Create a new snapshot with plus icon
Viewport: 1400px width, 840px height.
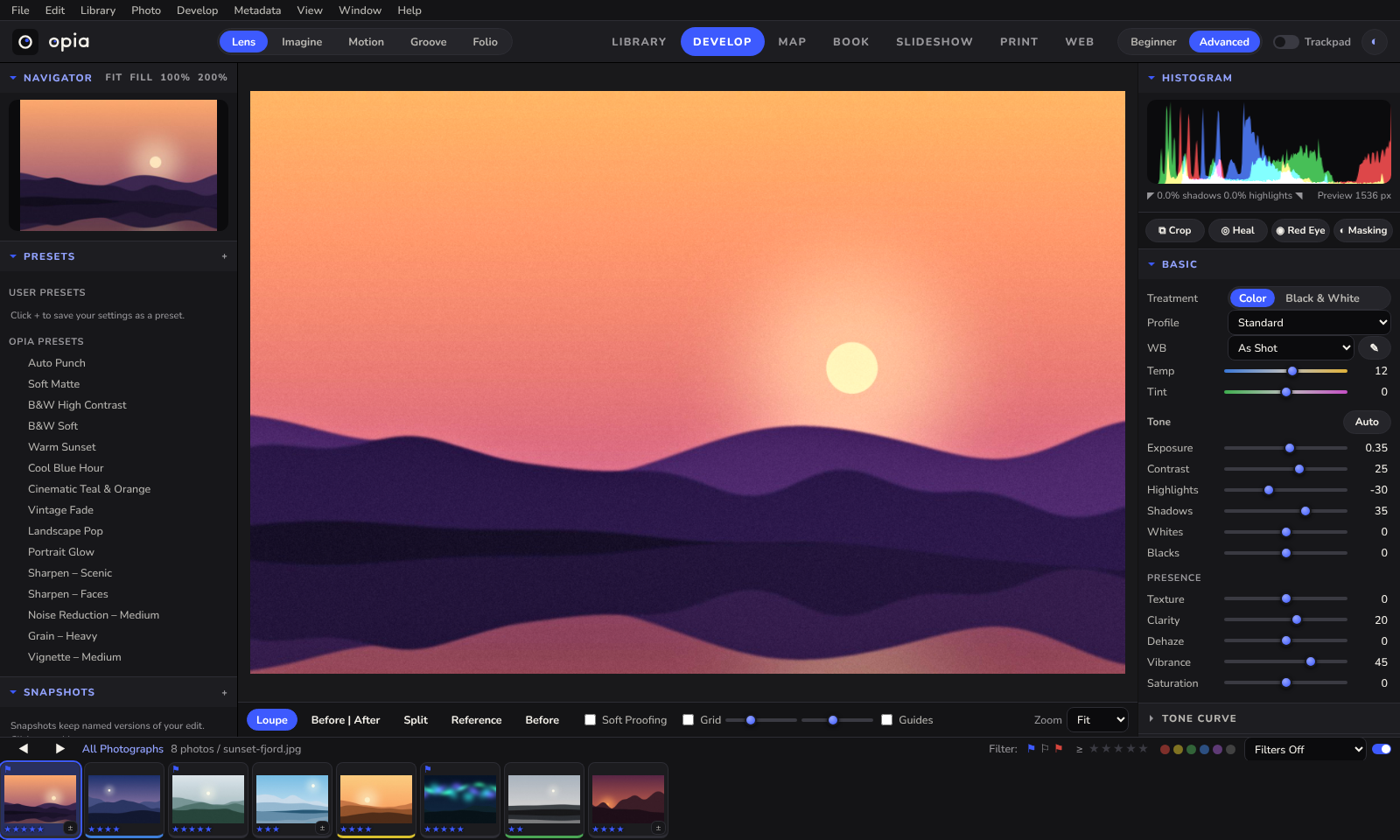tap(225, 693)
